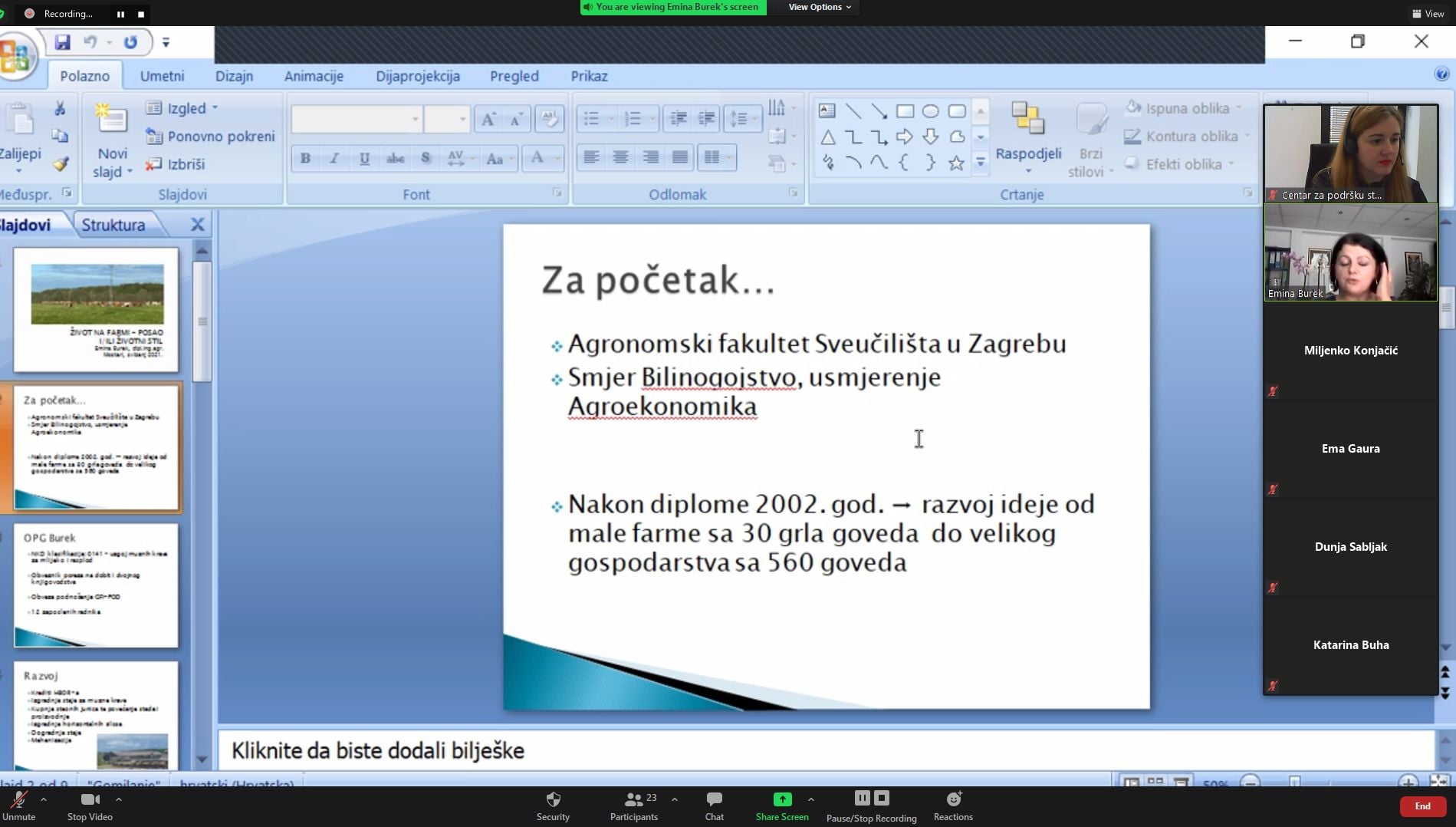Viewport: 1456px width, 827px height.
Task: Click Izbriši to delete slide
Action: 176,163
